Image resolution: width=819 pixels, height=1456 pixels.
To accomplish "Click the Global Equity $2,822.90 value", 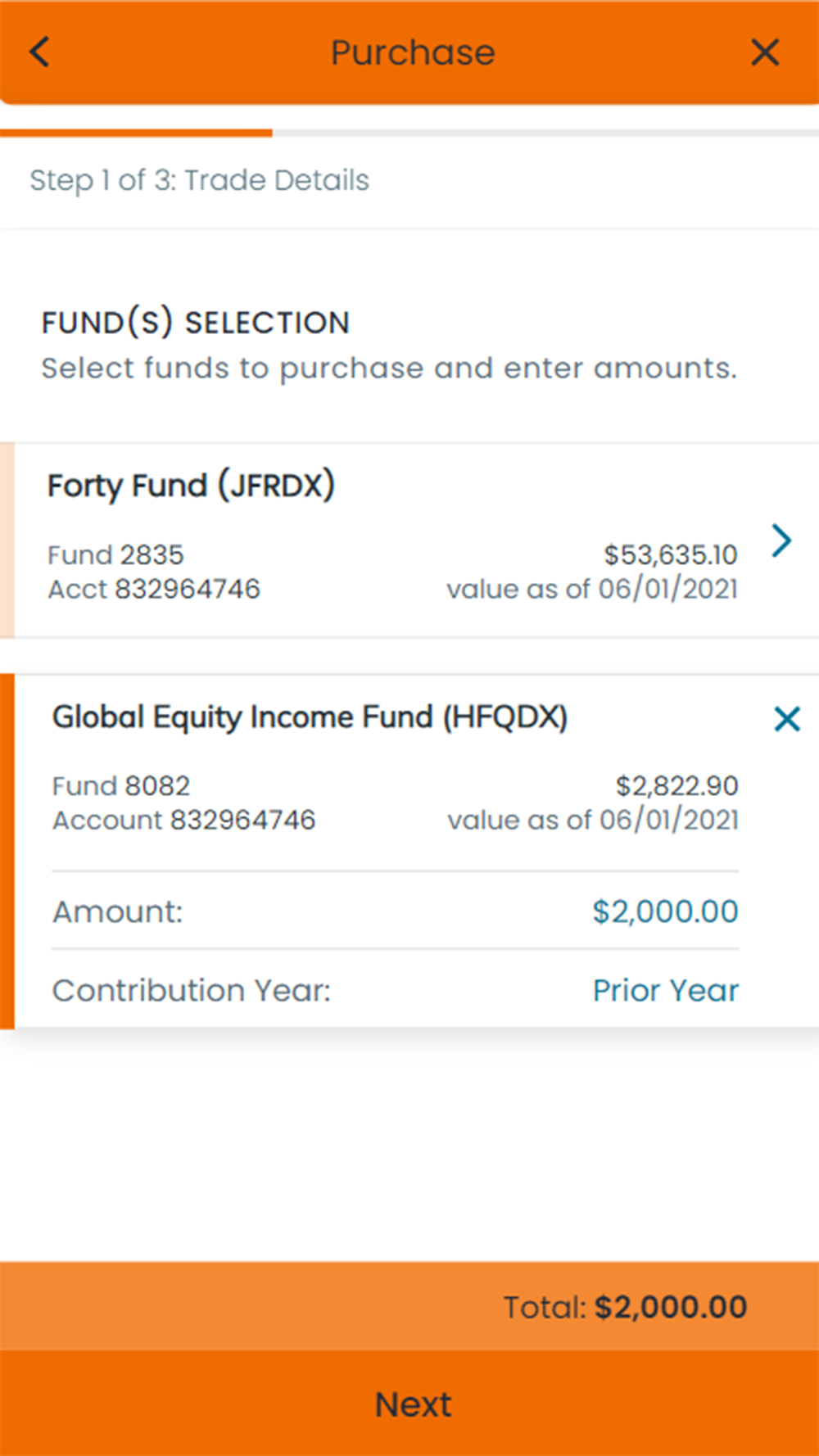I will pos(676,786).
